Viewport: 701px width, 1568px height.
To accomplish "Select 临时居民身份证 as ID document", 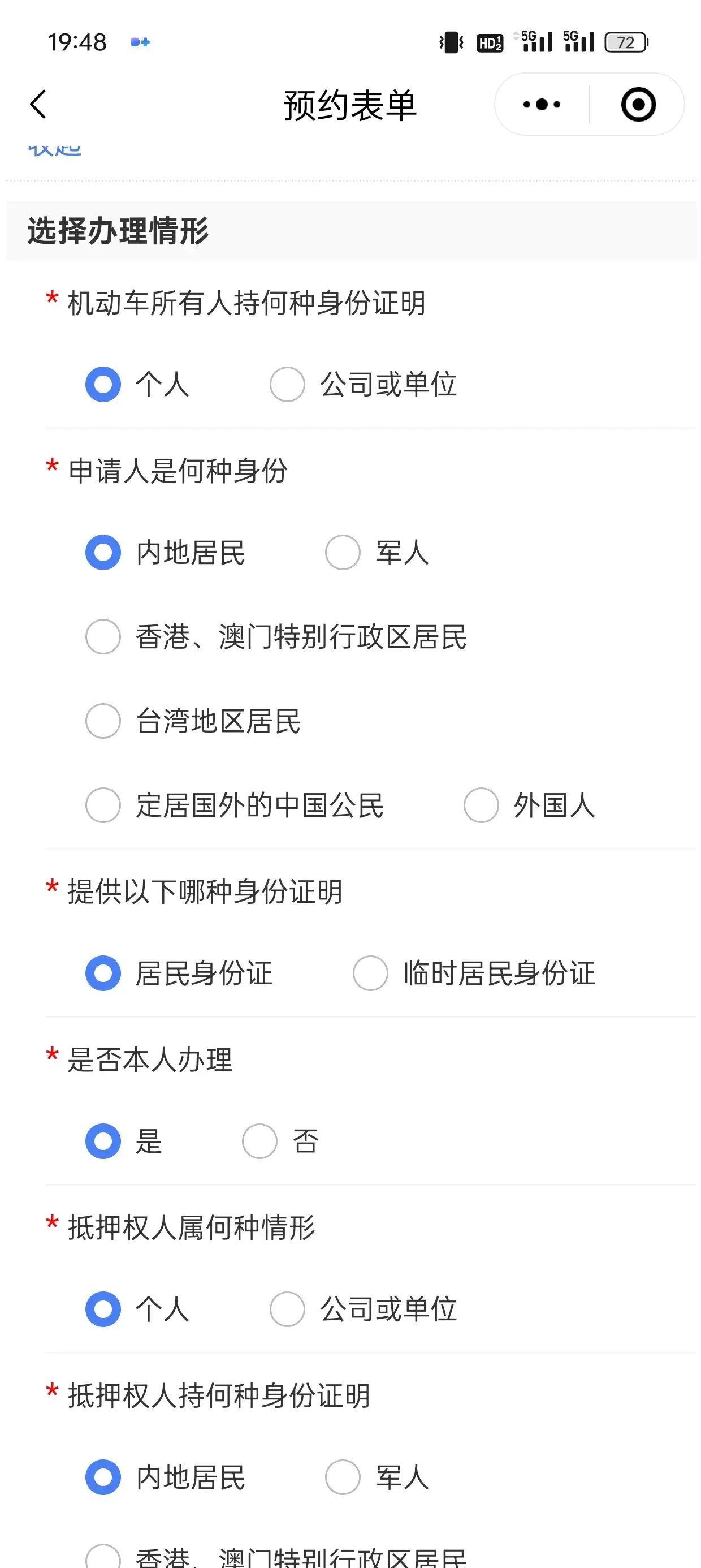I will click(x=371, y=973).
